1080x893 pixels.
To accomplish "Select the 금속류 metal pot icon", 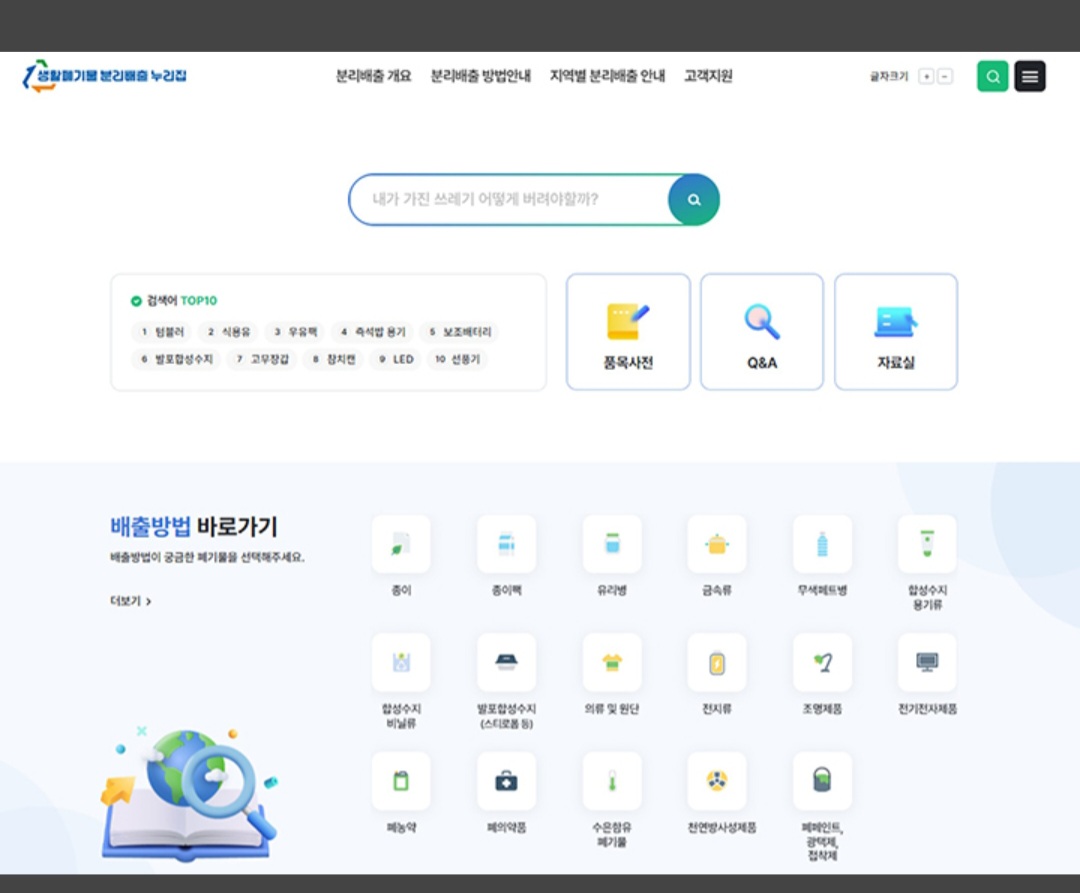I will coord(717,544).
